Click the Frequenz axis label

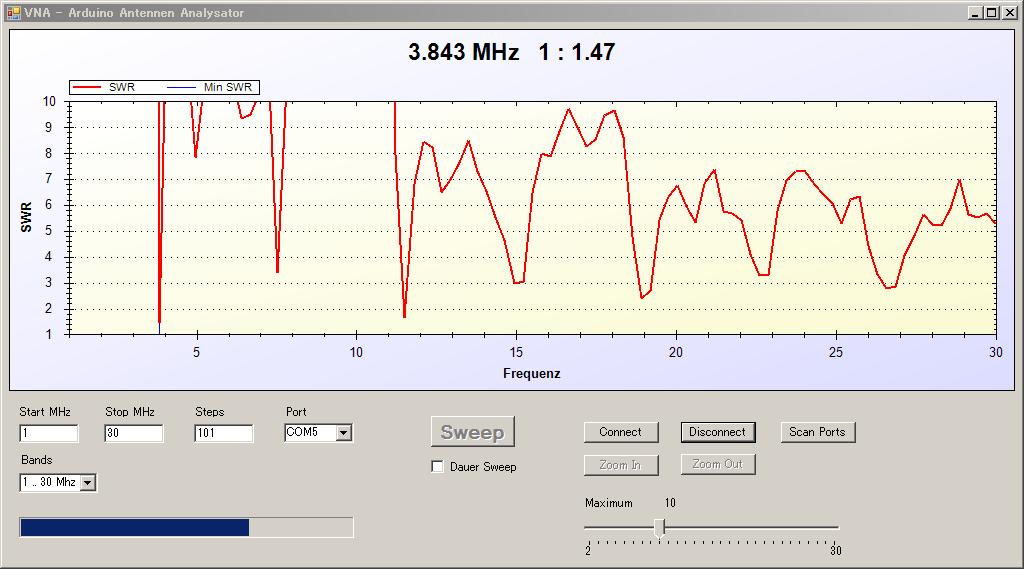tap(532, 374)
